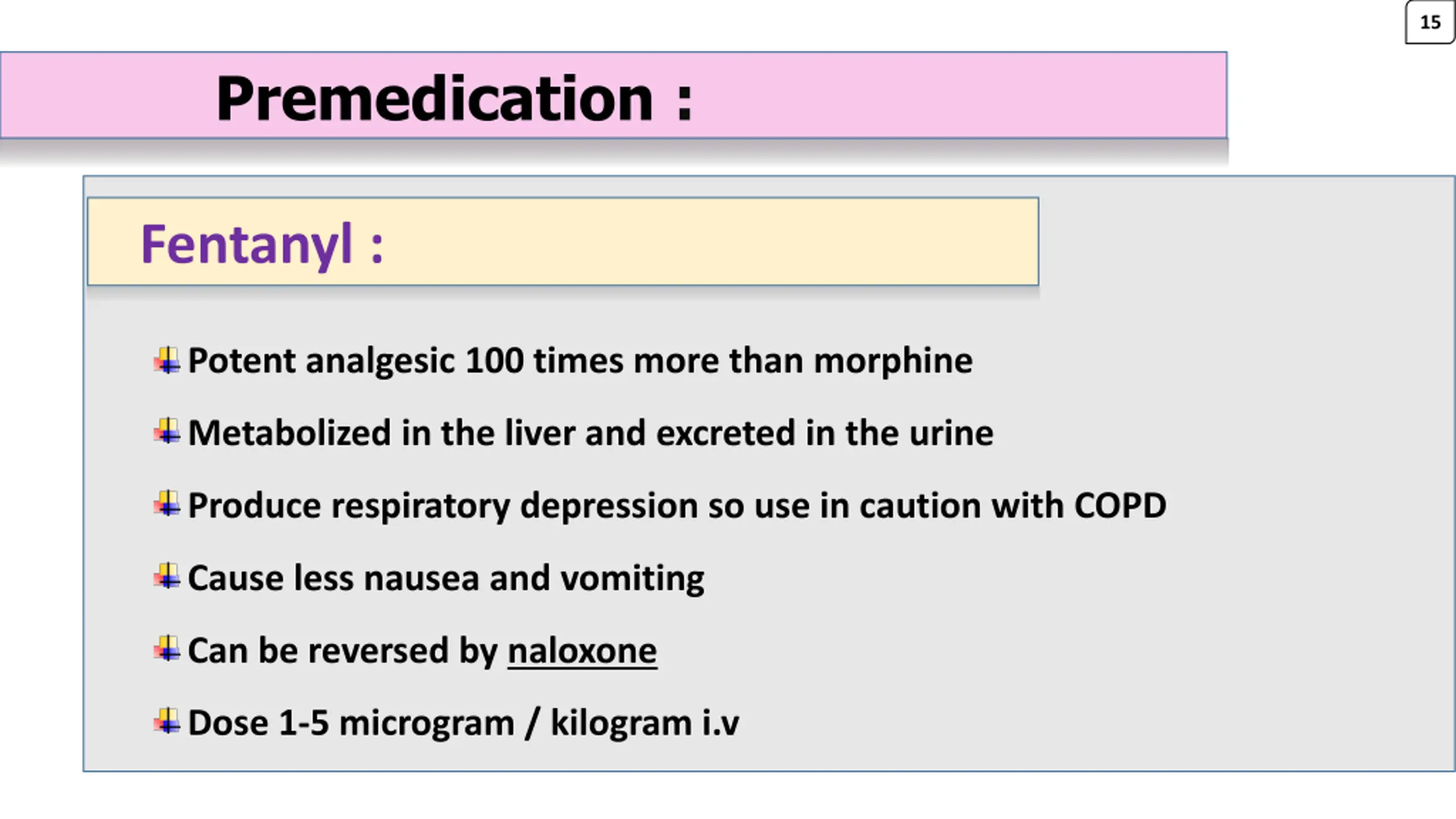Click the bullet icon before Produce respiratory depression
Image resolution: width=1456 pixels, height=819 pixels.
coord(167,504)
